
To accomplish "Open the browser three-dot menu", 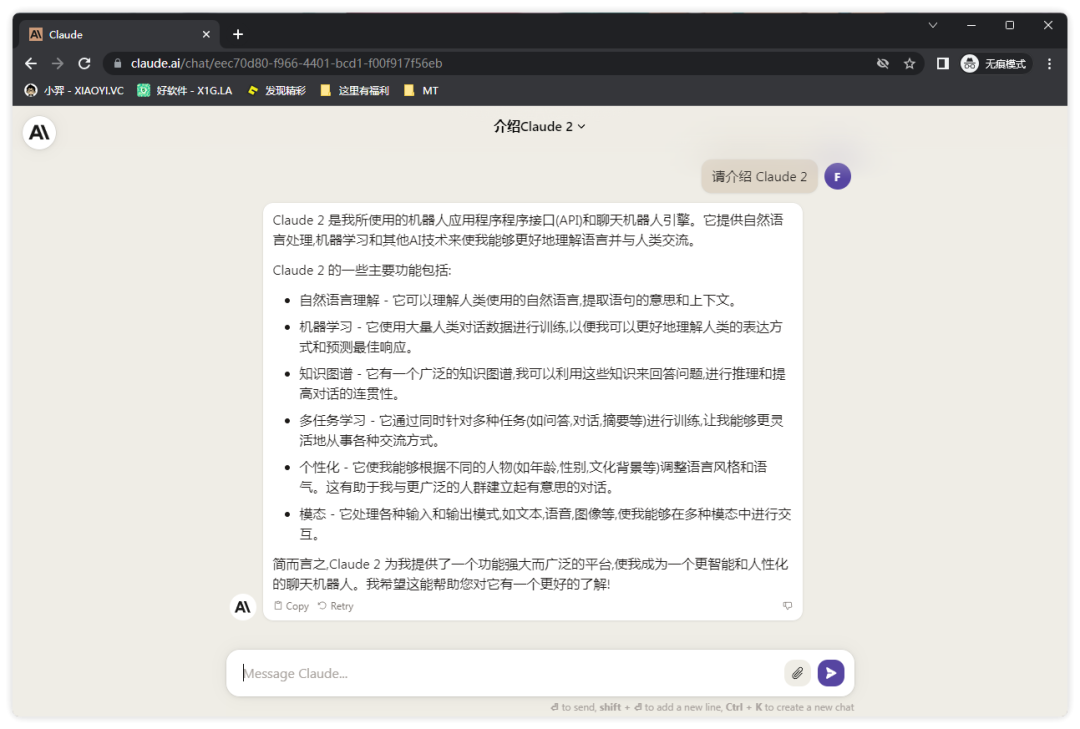I will click(1049, 63).
